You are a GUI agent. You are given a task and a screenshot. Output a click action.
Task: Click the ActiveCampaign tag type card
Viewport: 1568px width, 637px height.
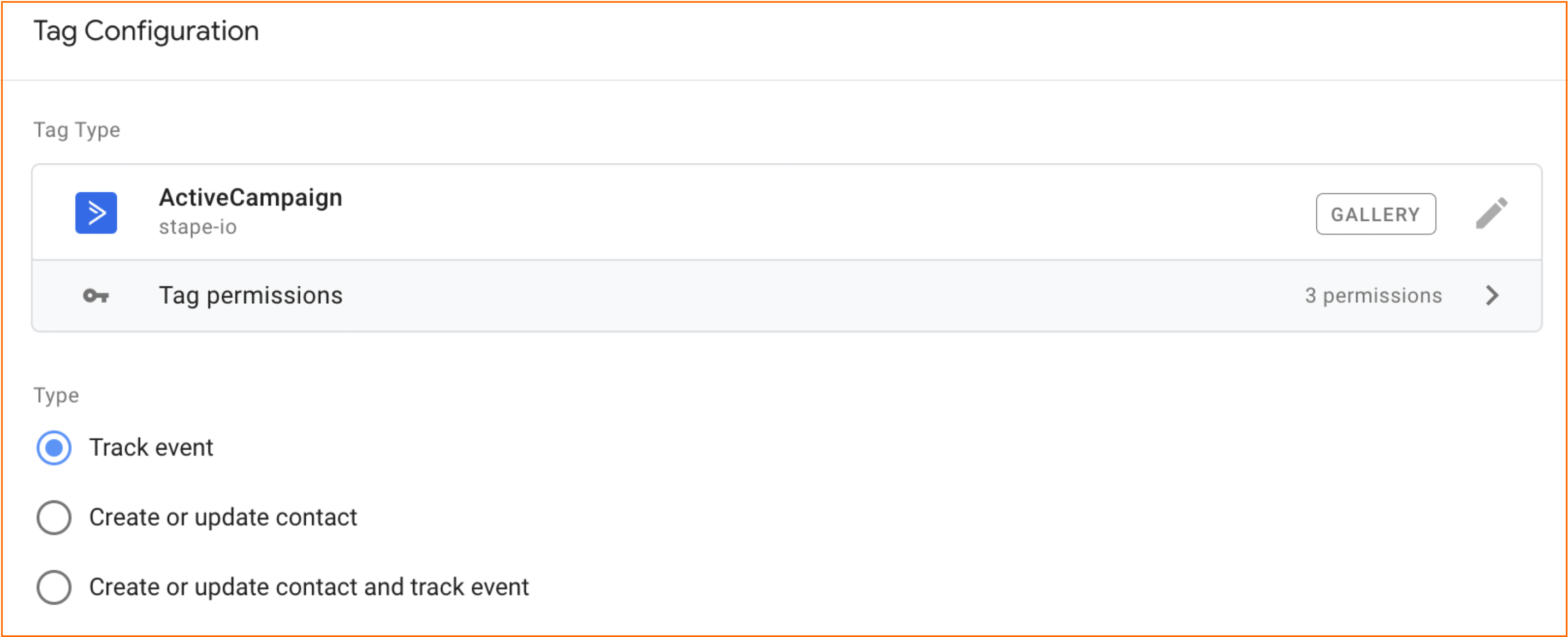coord(786,213)
